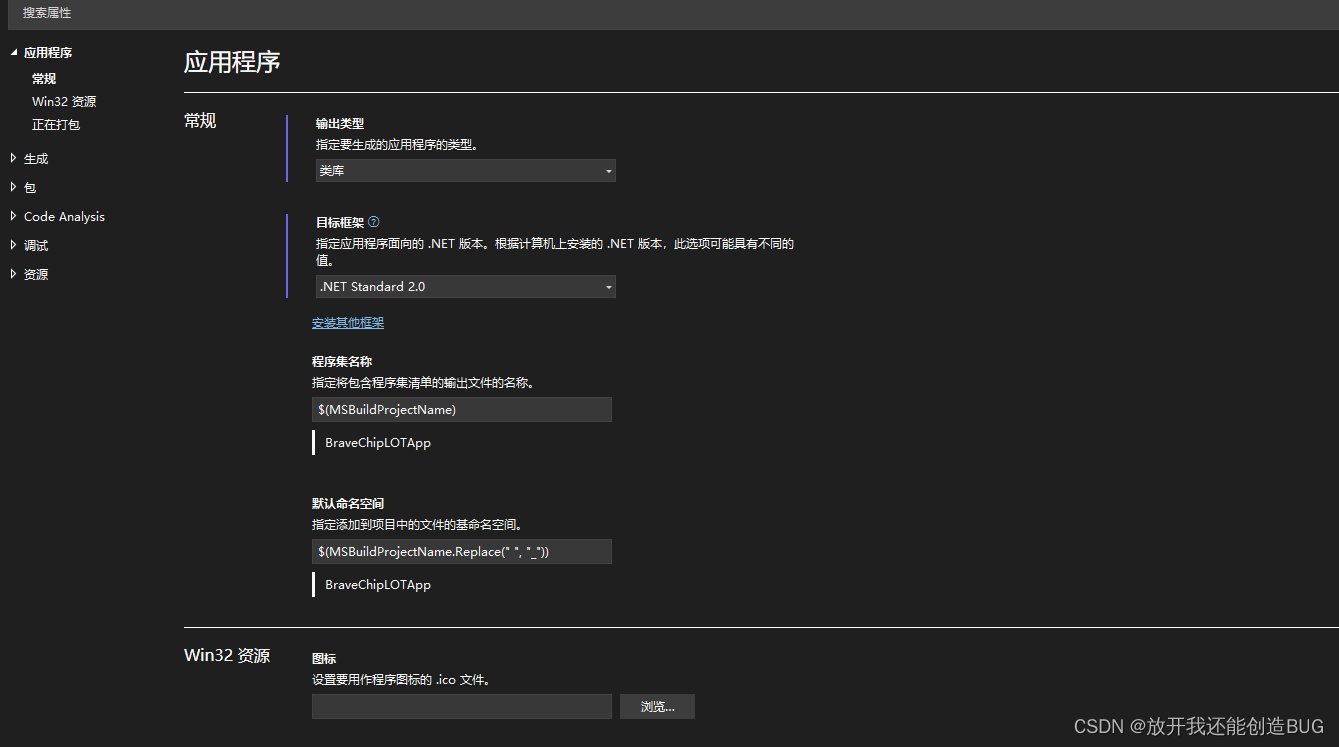Image resolution: width=1339 pixels, height=747 pixels.
Task: Click the 应用程序 section collapse arrow
Action: 14,51
